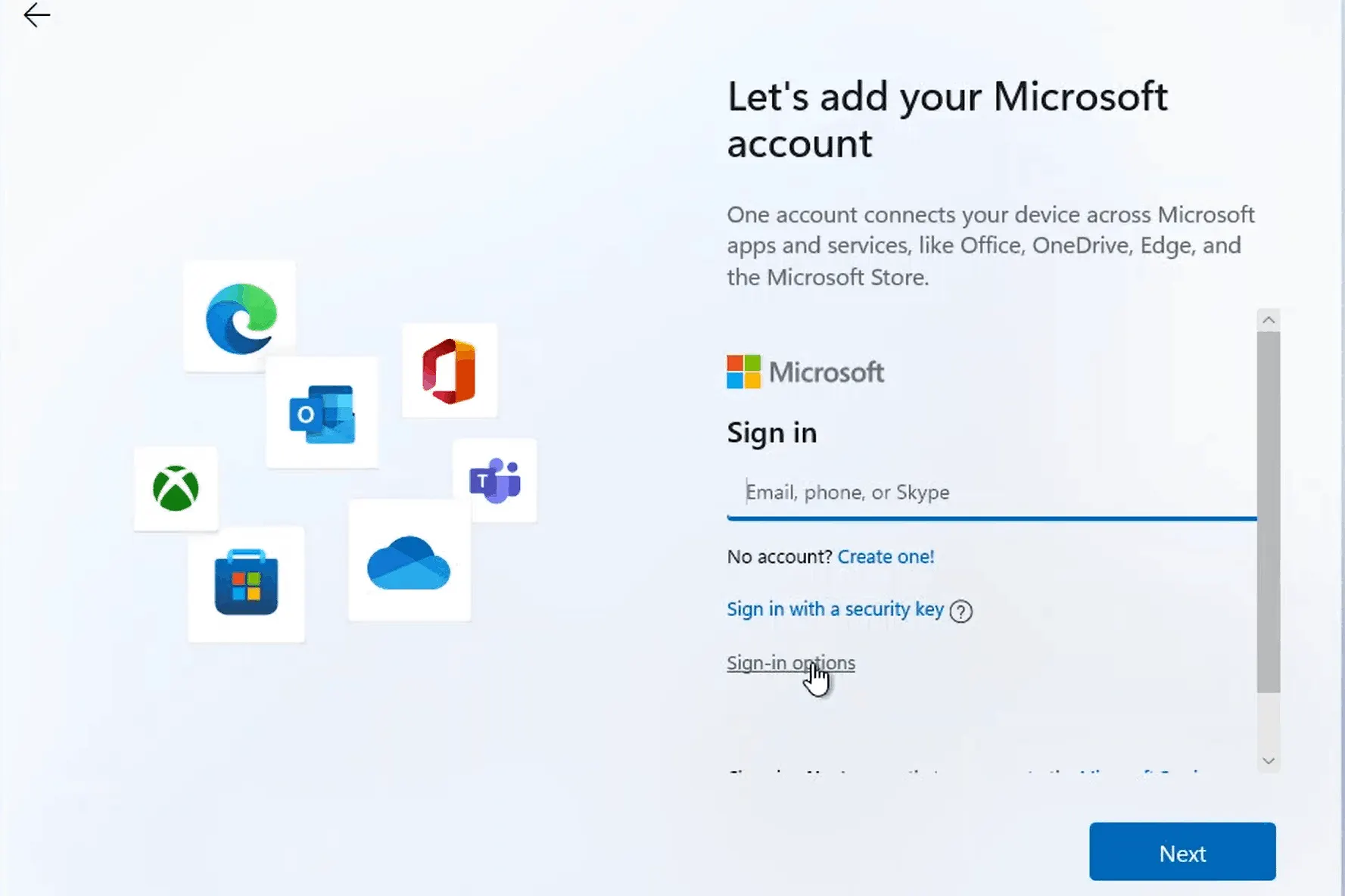Click the Microsoft Edge icon

click(239, 316)
